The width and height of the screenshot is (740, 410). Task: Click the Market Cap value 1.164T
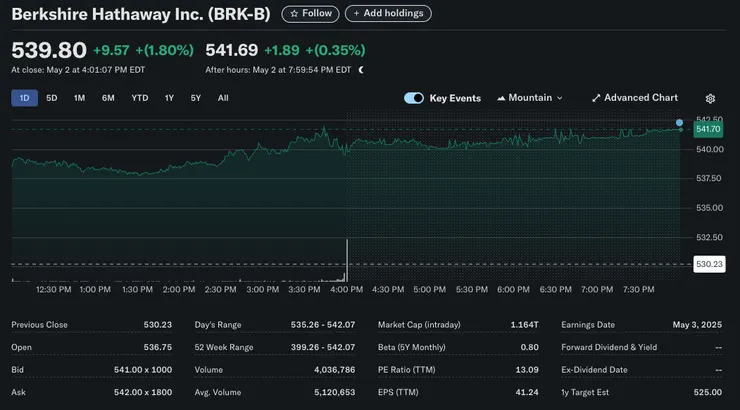(524, 325)
